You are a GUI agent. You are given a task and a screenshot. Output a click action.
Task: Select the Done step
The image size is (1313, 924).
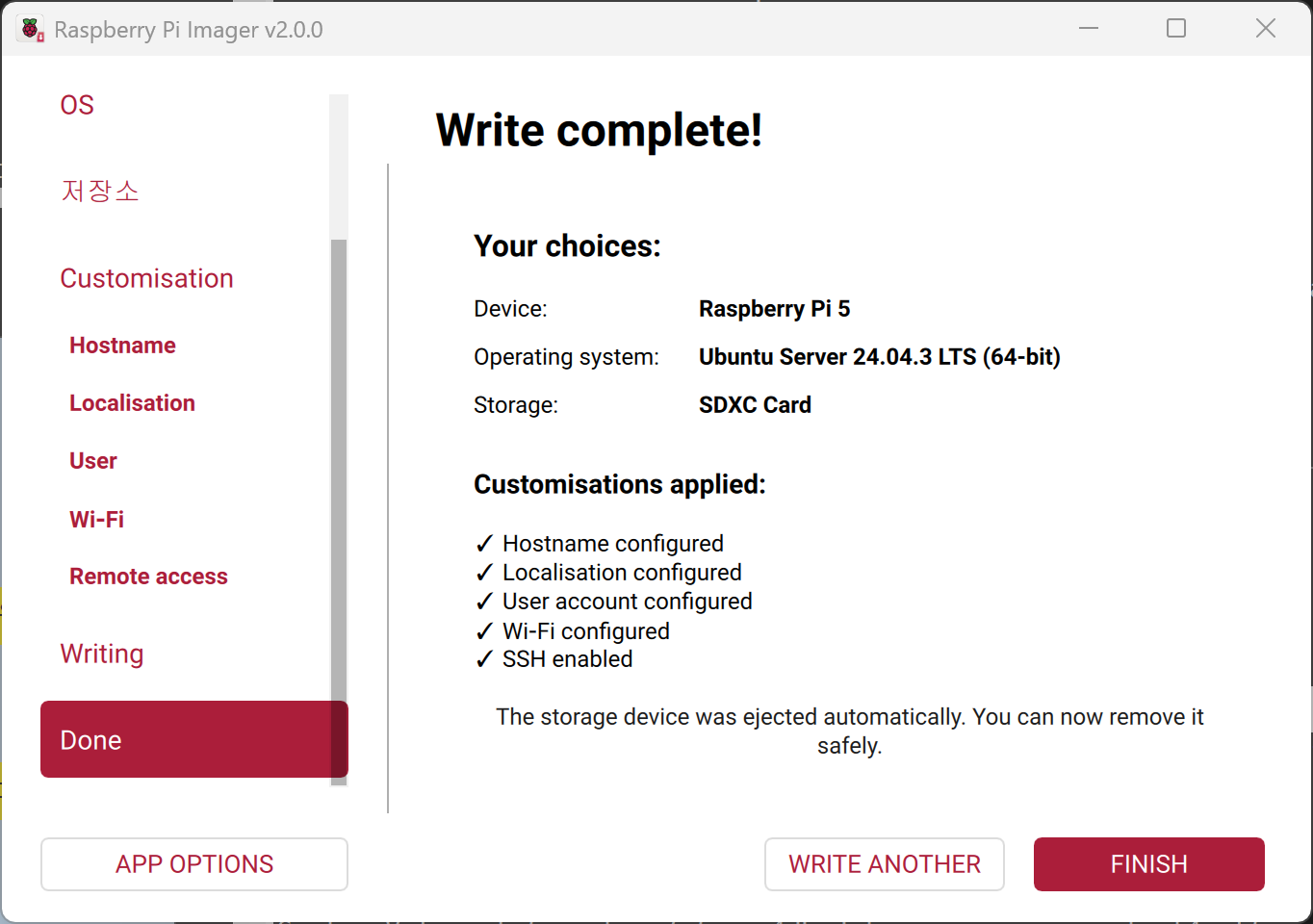(x=193, y=739)
